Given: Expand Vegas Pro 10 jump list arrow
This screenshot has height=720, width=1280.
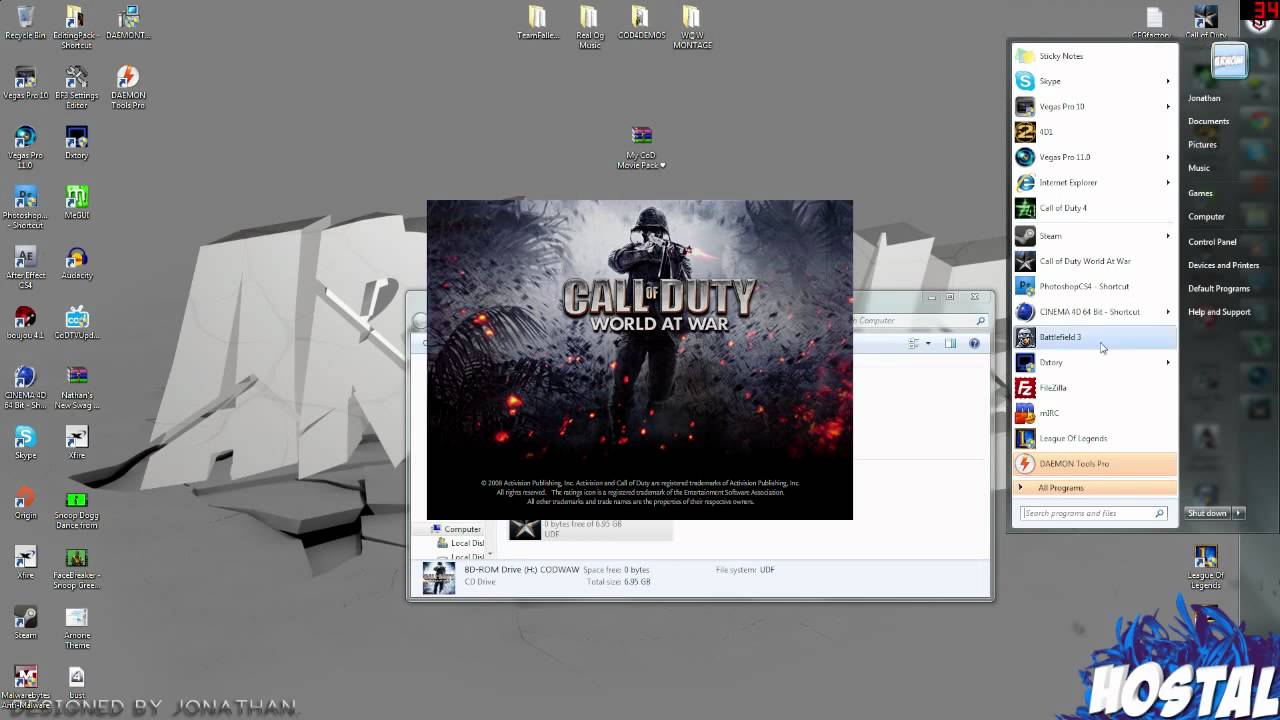Looking at the screenshot, I should 1167,106.
